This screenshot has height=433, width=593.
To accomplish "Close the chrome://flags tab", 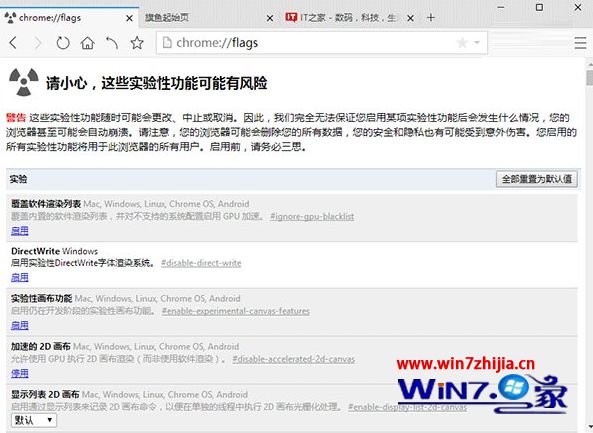I will click(x=129, y=18).
